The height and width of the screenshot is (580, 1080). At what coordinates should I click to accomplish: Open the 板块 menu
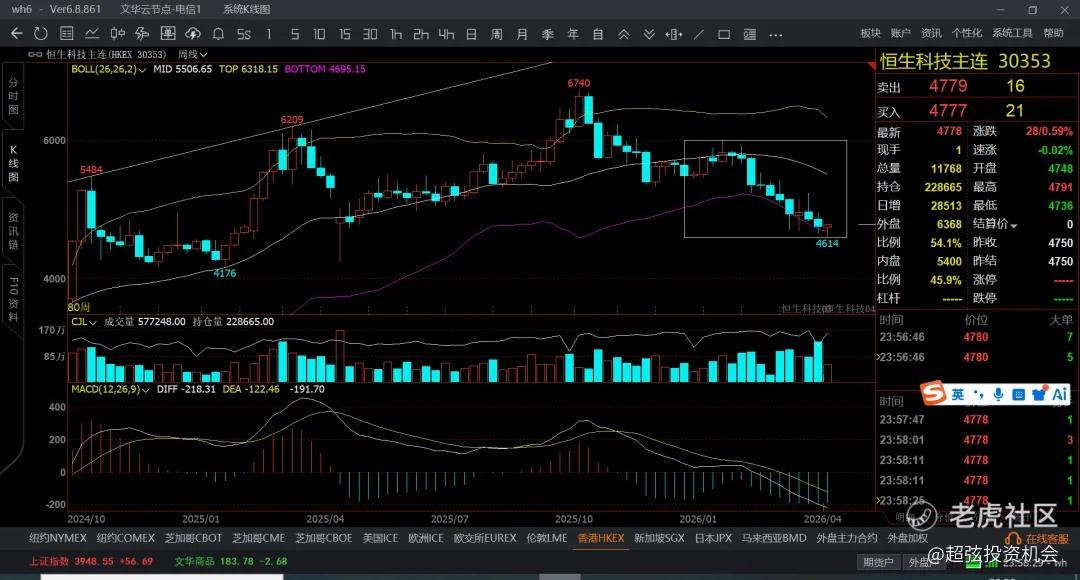pyautogui.click(x=871, y=33)
